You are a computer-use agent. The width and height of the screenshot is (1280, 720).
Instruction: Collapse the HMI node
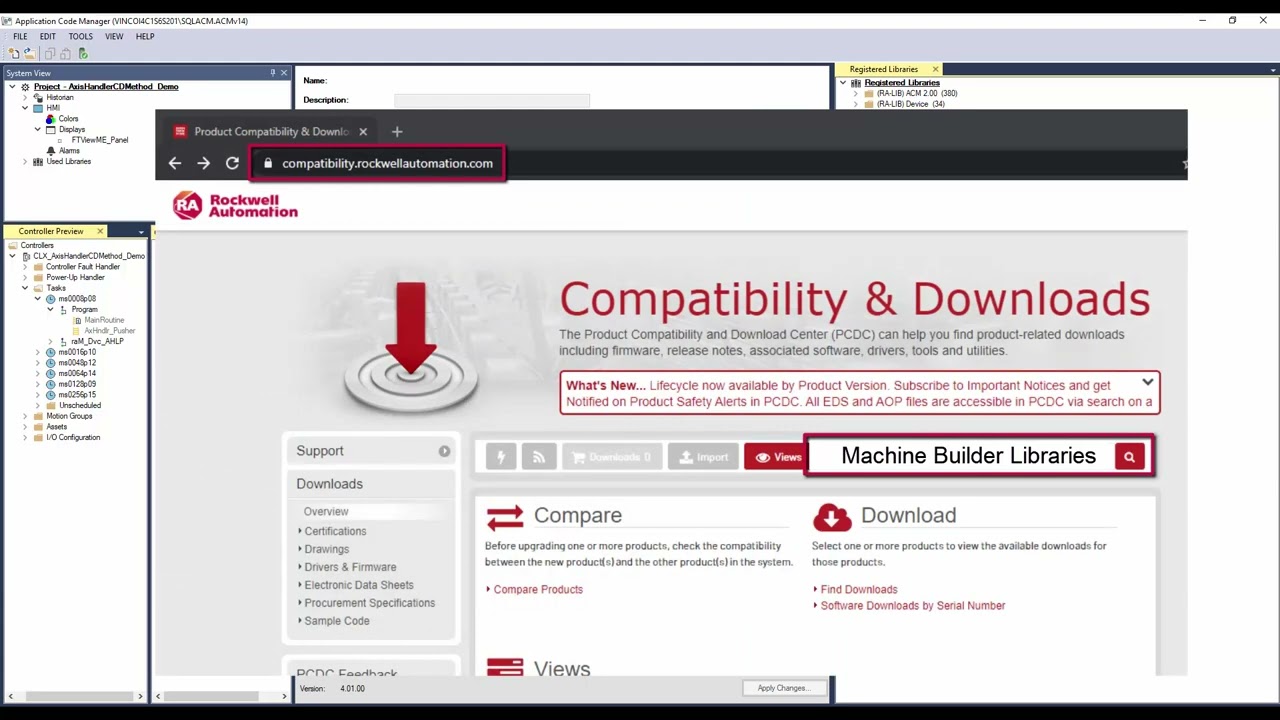pyautogui.click(x=25, y=108)
